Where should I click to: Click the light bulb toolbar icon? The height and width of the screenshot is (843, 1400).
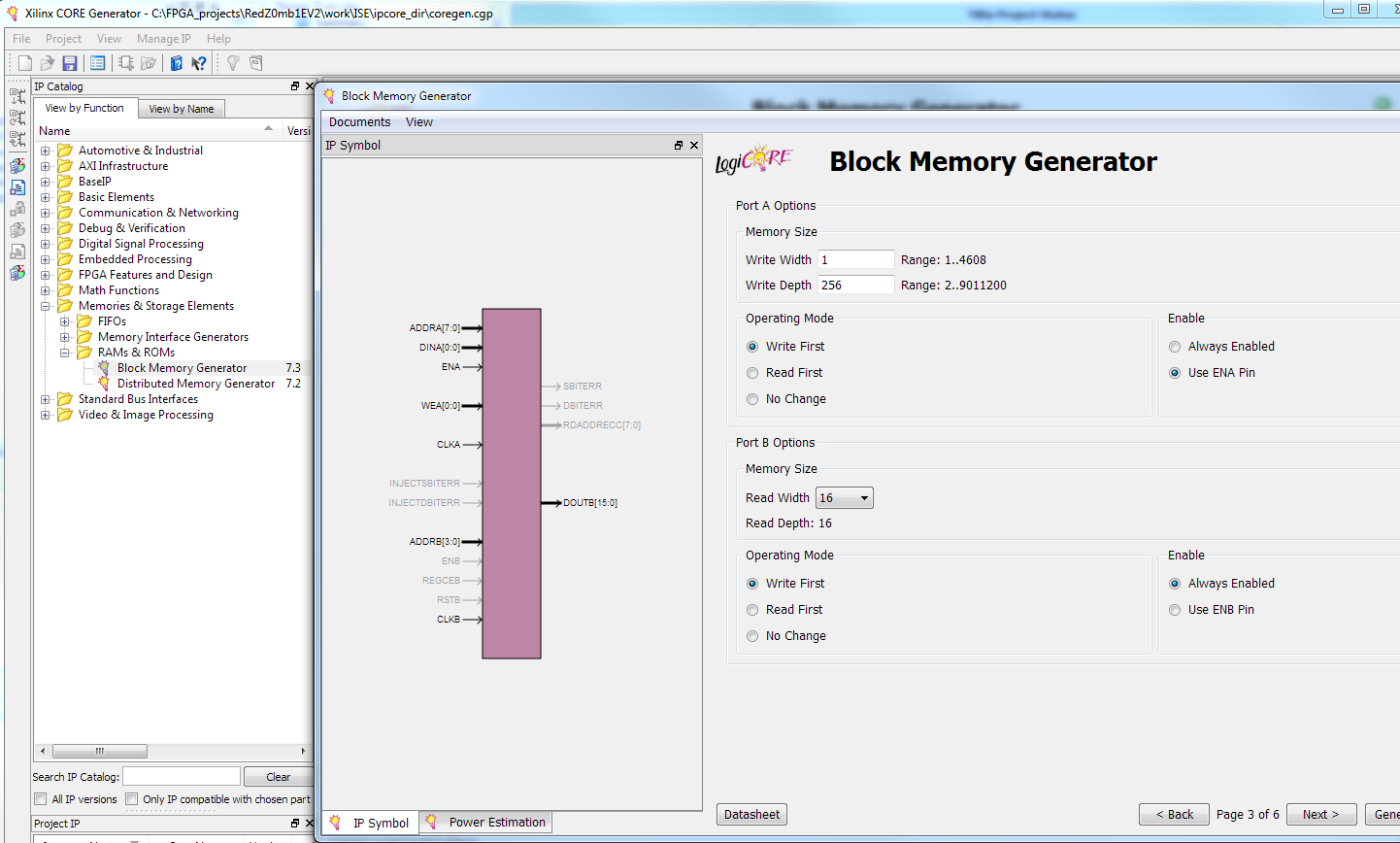(x=233, y=63)
